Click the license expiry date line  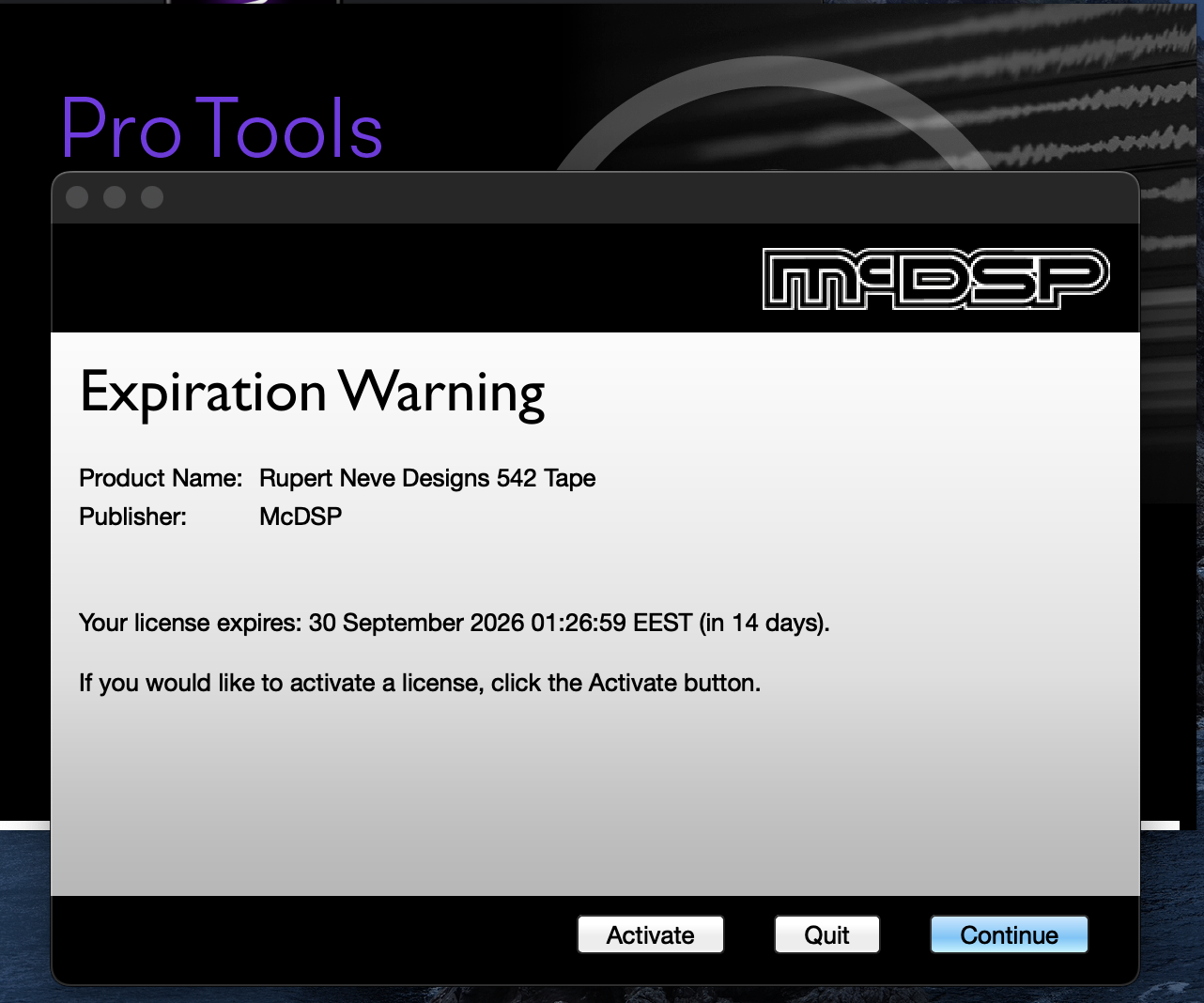pyautogui.click(x=455, y=623)
